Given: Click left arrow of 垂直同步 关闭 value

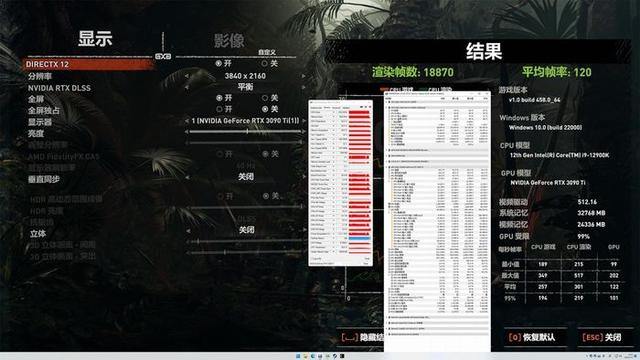Looking at the screenshot, I should point(187,177).
